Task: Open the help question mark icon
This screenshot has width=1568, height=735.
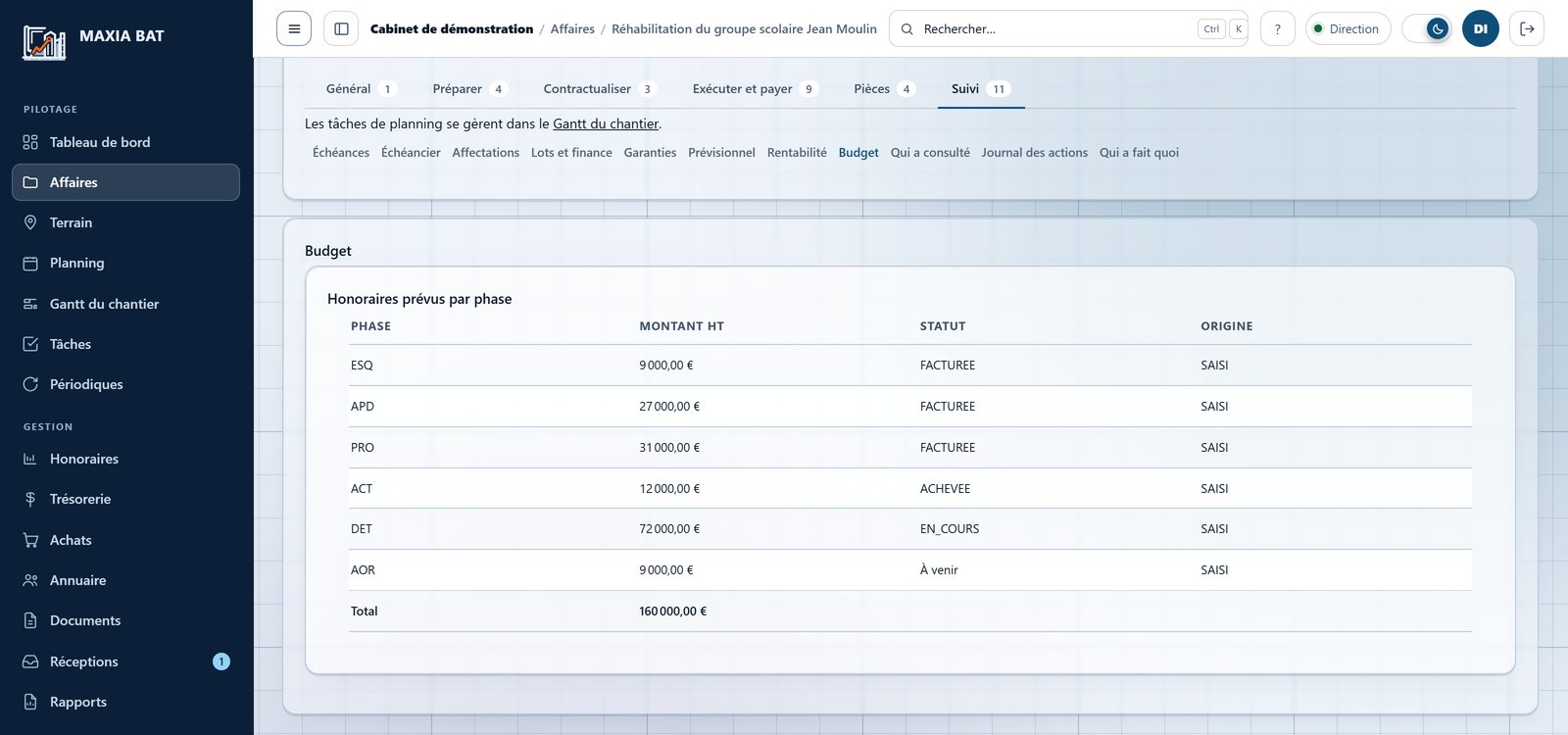Action: pyautogui.click(x=1277, y=28)
